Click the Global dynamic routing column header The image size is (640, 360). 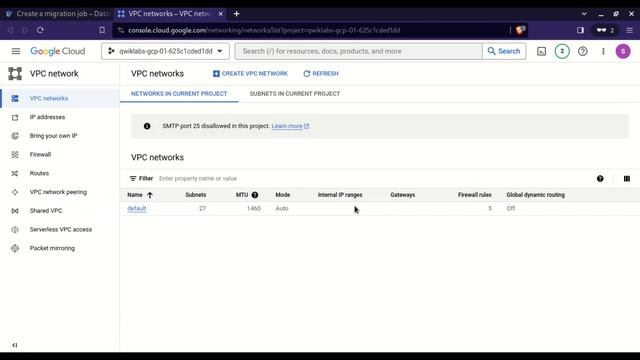[x=536, y=195]
